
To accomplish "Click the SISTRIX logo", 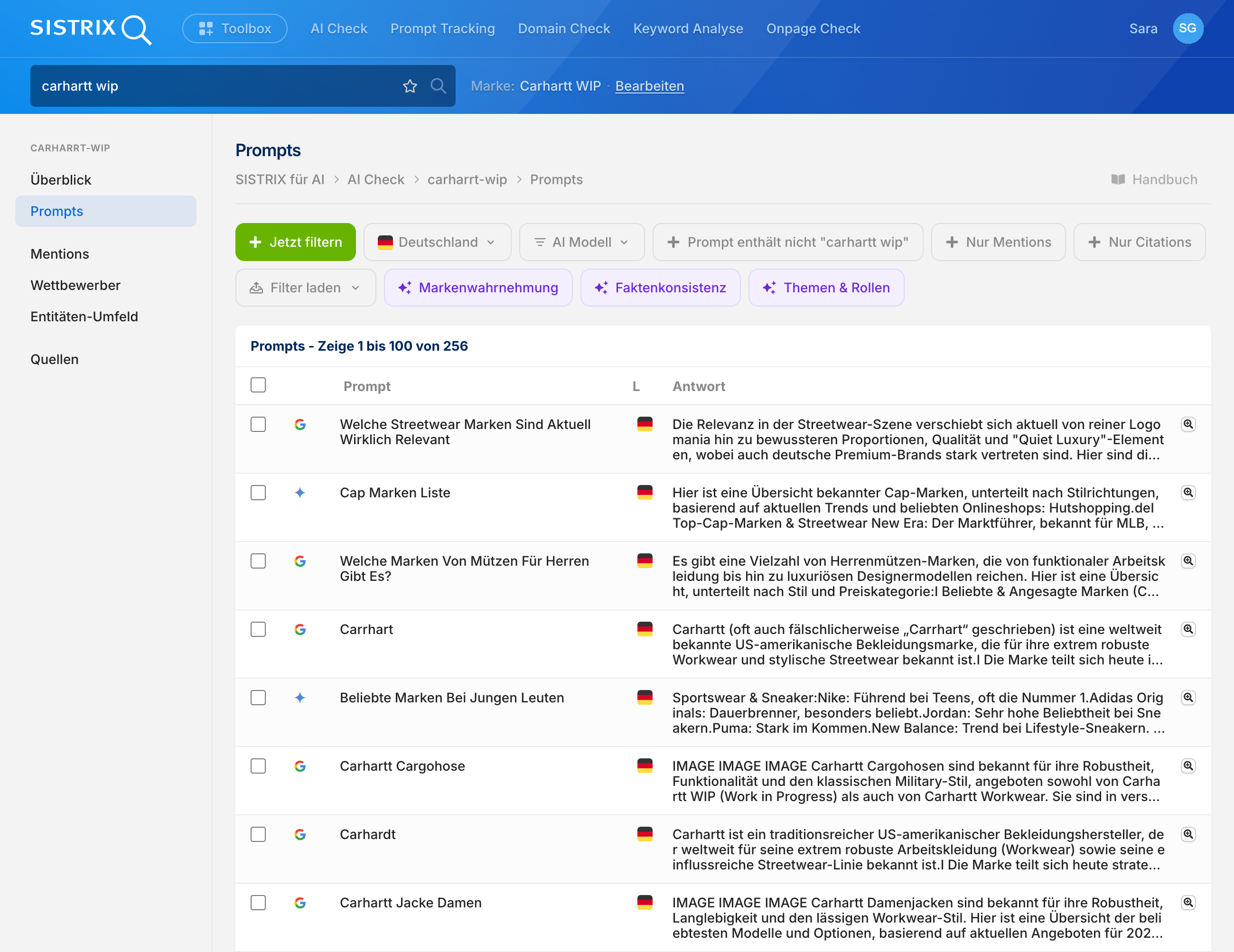I will coord(90,29).
